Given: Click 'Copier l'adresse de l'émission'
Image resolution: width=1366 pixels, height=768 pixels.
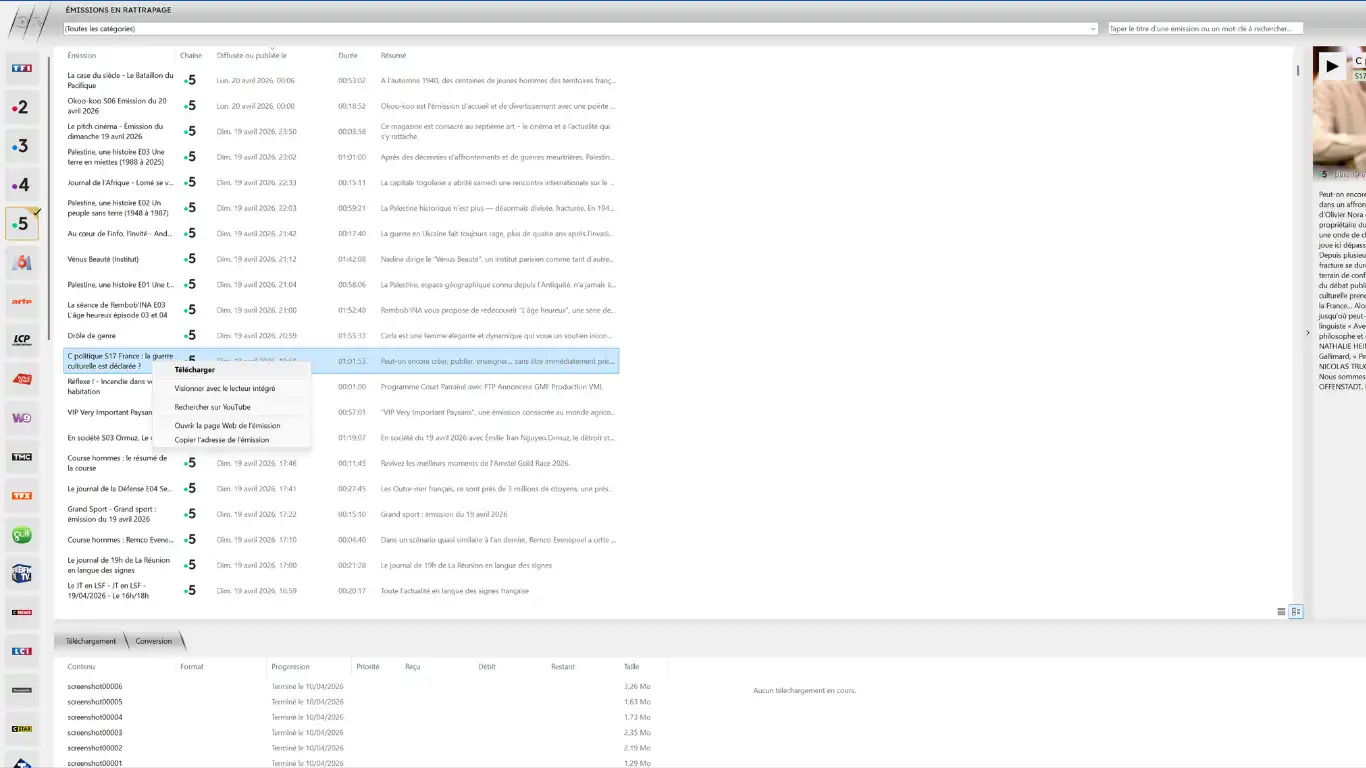Looking at the screenshot, I should click(x=221, y=440).
